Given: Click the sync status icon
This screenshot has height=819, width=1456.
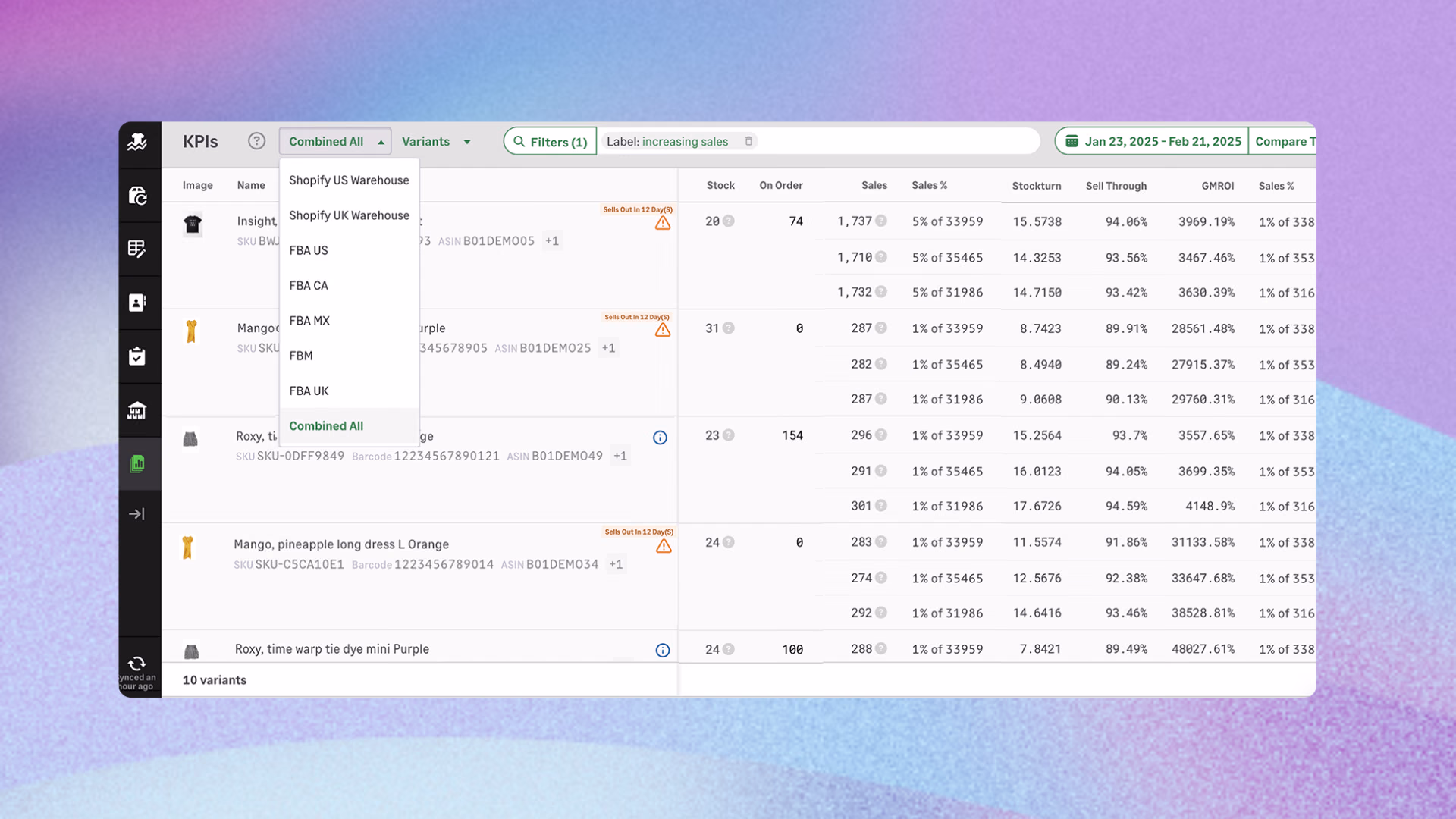Looking at the screenshot, I should pos(137,664).
